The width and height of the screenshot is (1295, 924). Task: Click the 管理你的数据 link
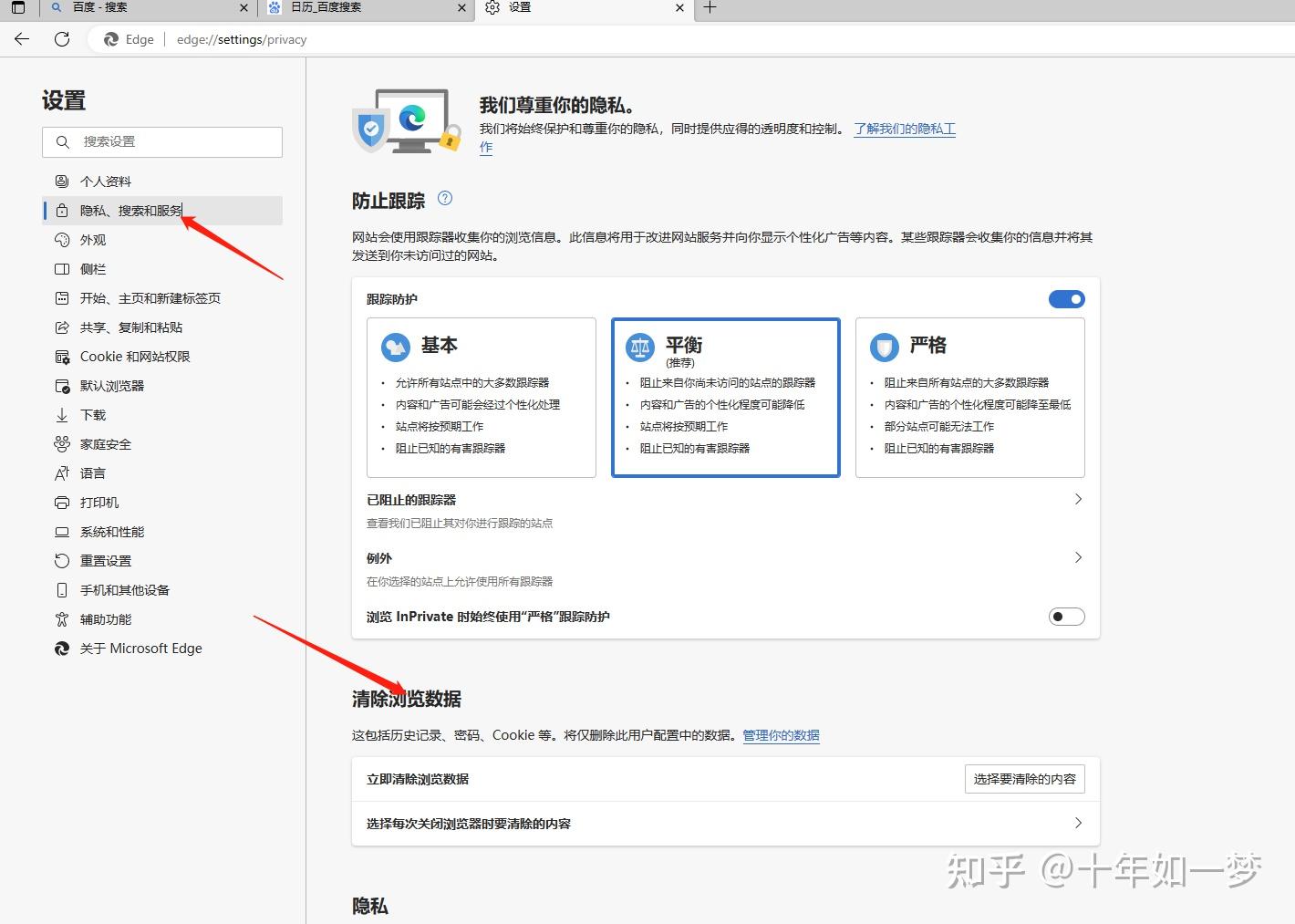click(x=781, y=734)
